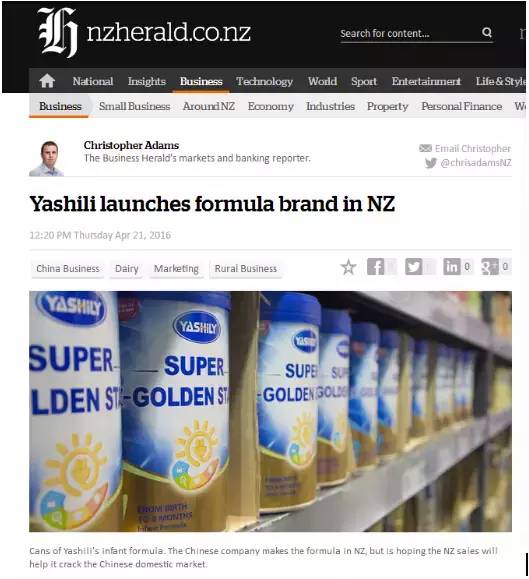529x579 pixels.
Task: Open @chrisadamsNZ Twitter link
Action: [x=476, y=162]
